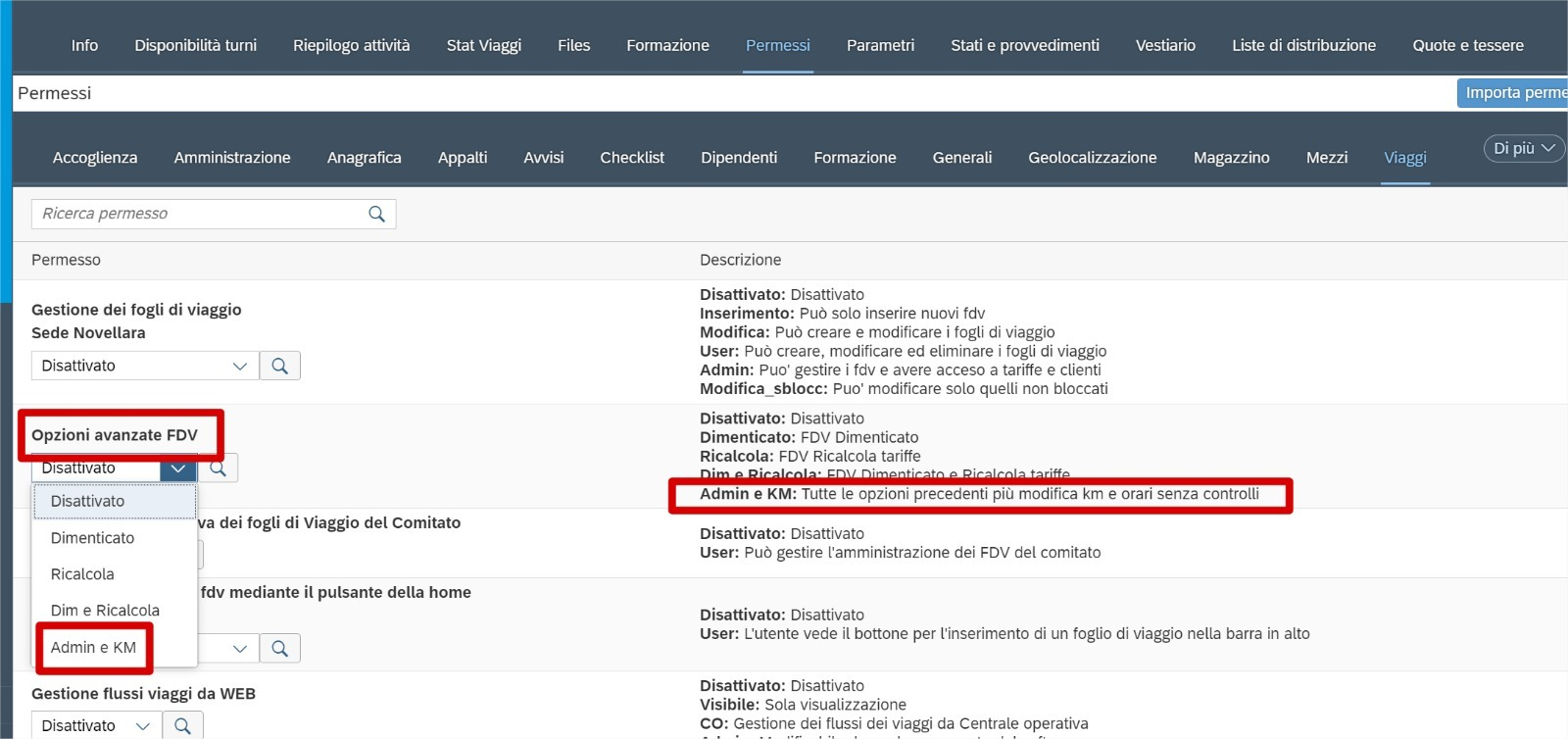This screenshot has width=1568, height=739.
Task: Select Dim e Ricalcola option
Action: 106,611
